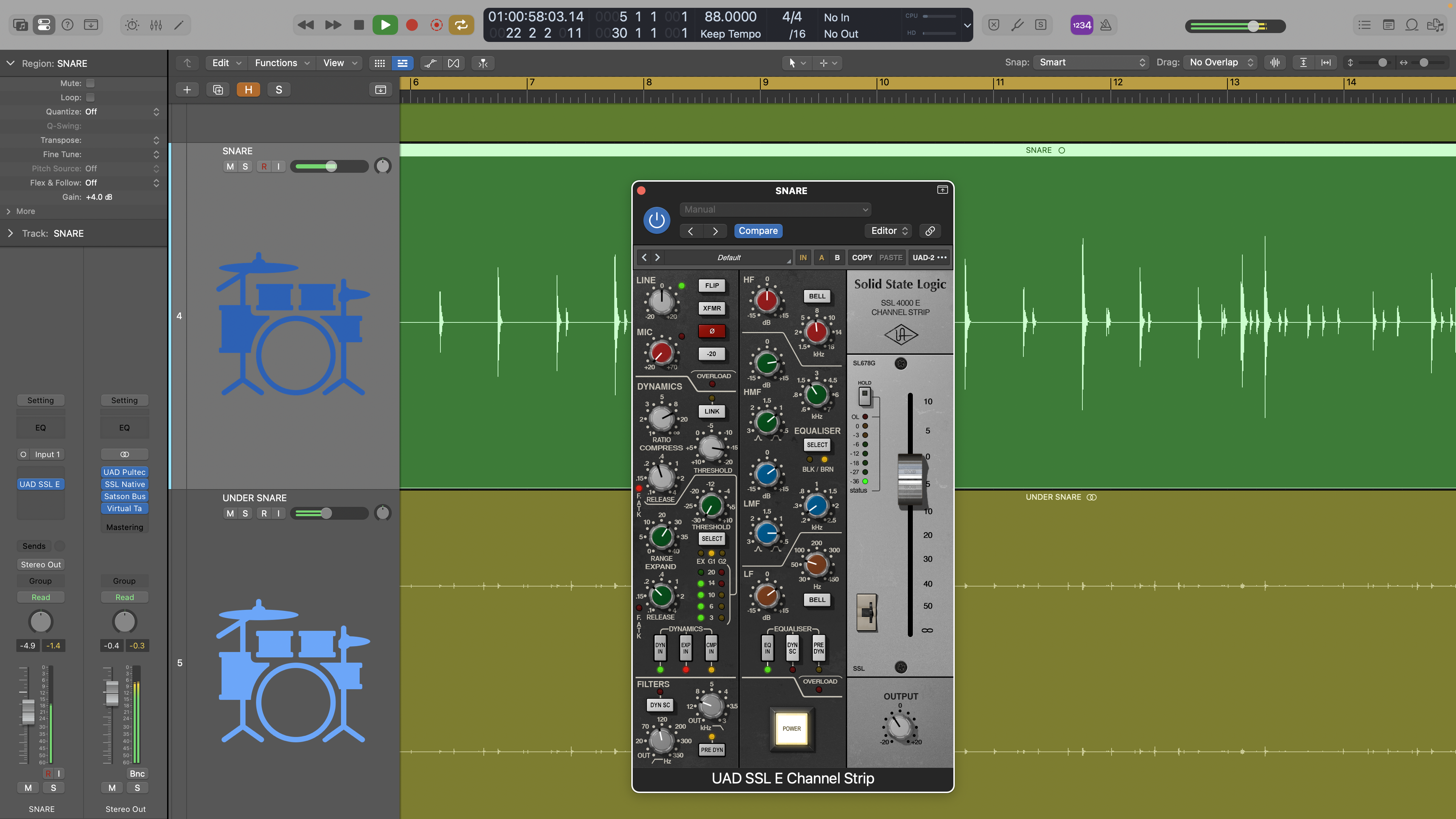Add a new track with the plus button
Viewport: 1456px width, 819px height.
tap(187, 90)
